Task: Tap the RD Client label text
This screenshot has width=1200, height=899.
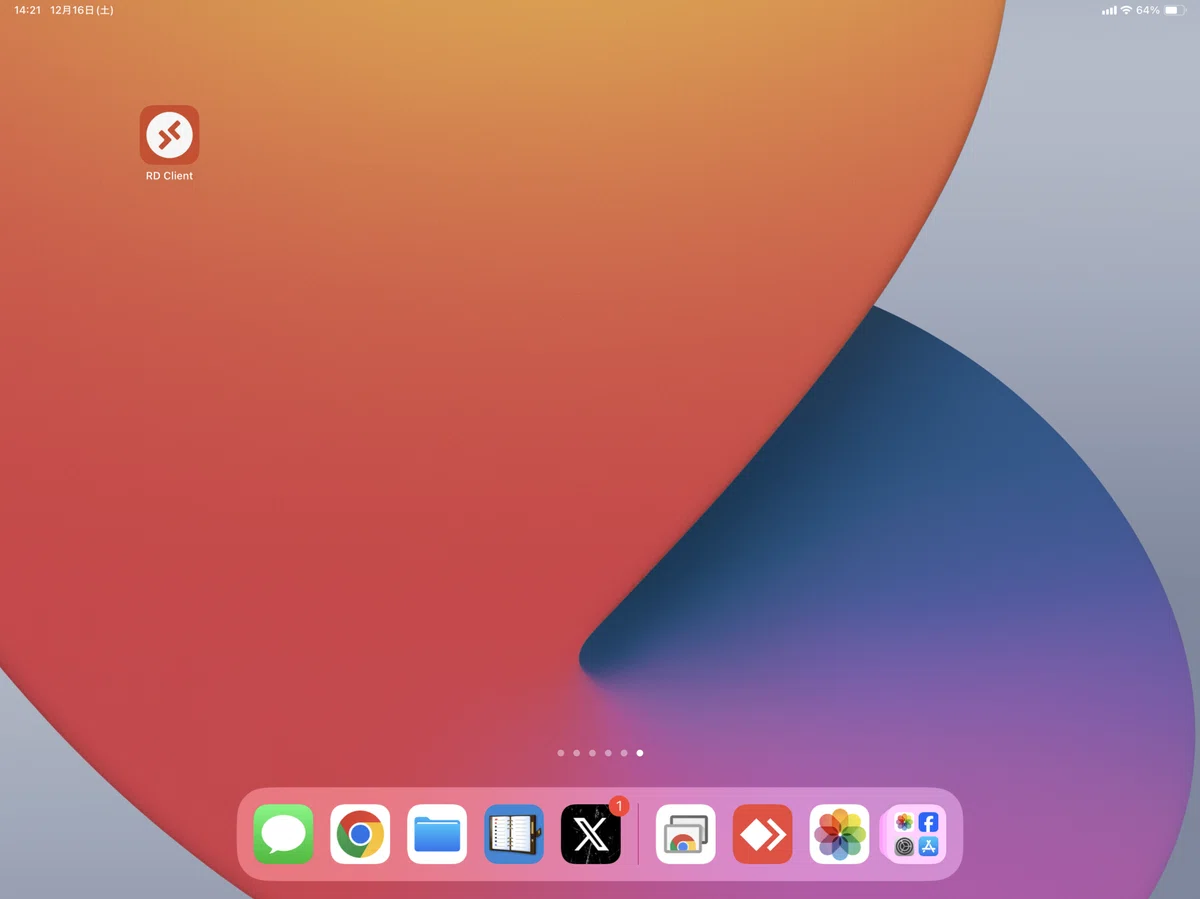Action: (x=169, y=176)
